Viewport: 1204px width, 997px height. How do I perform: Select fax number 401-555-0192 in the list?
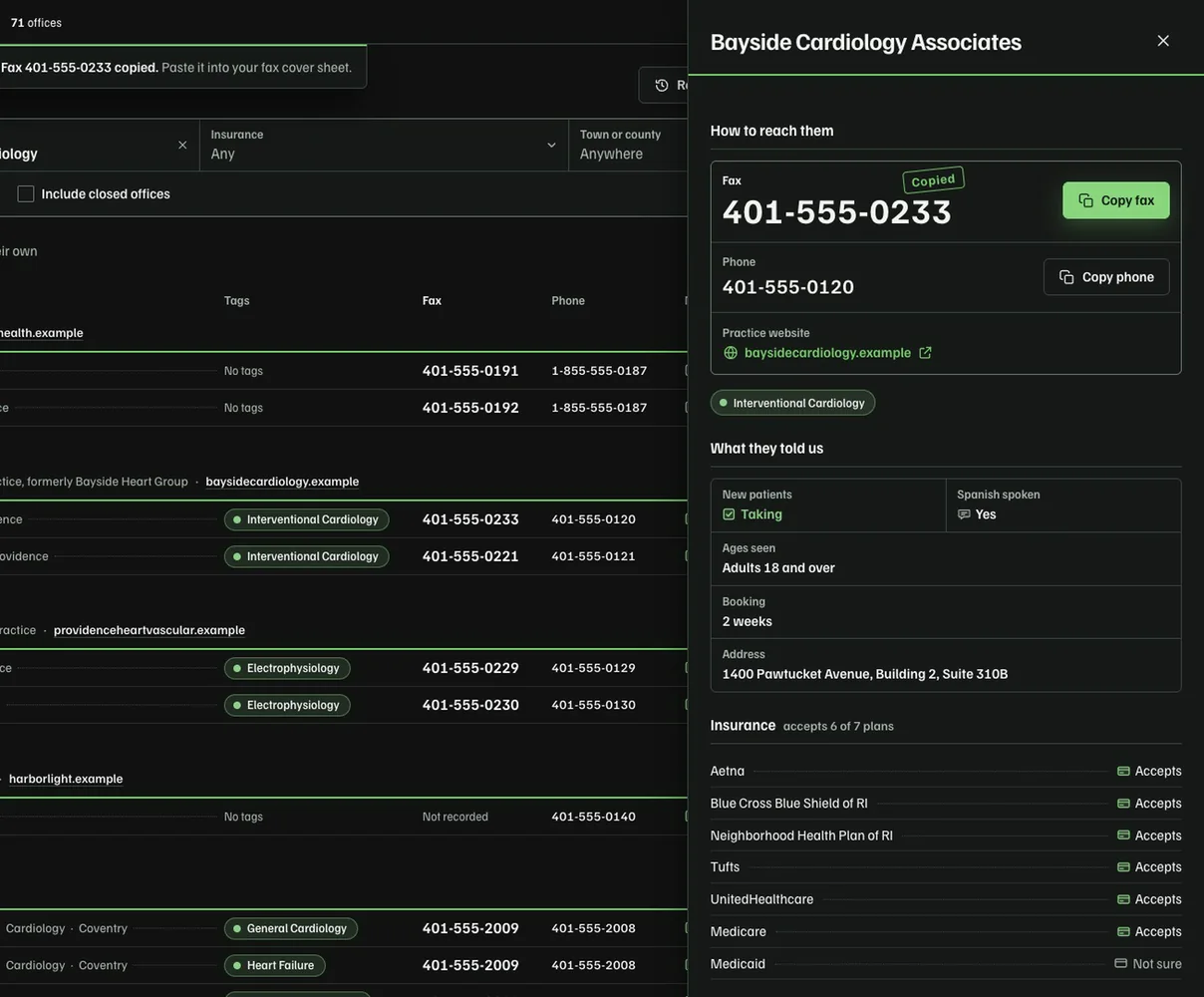[x=470, y=408]
